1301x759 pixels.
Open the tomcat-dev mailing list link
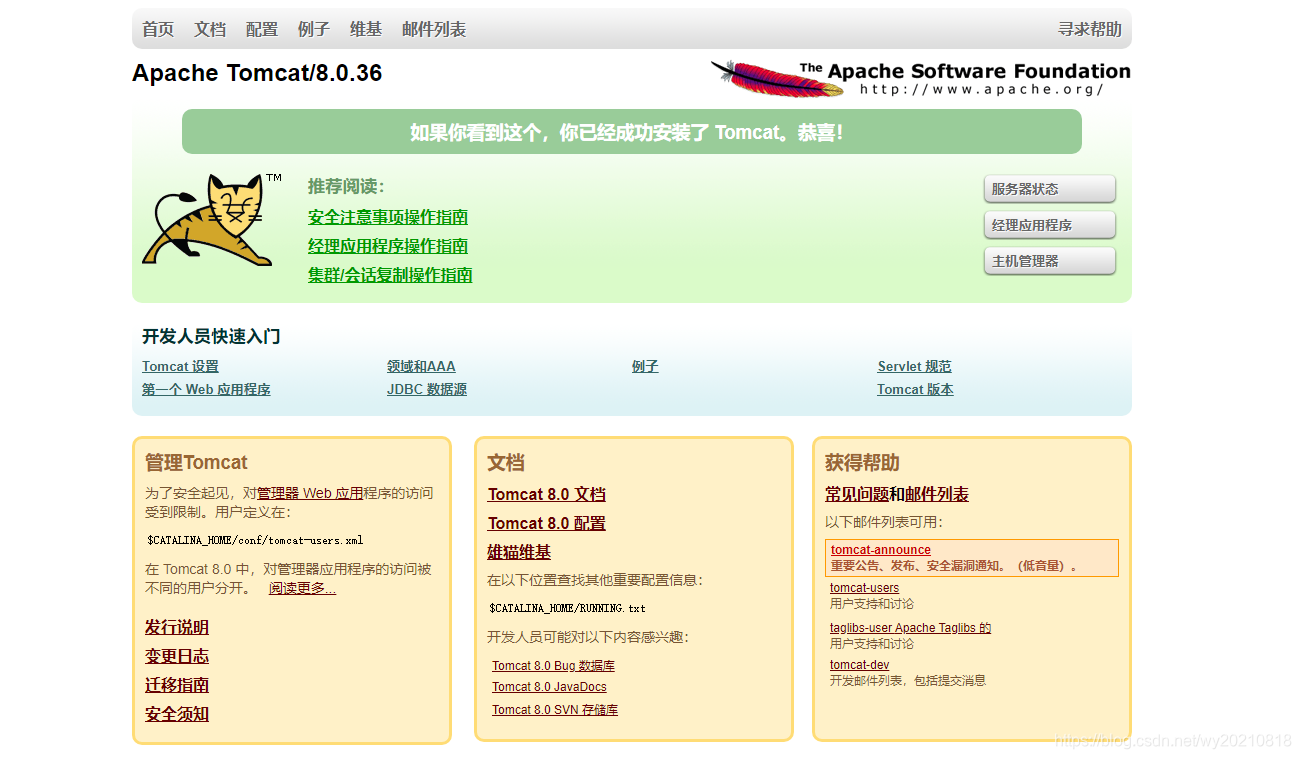[859, 664]
